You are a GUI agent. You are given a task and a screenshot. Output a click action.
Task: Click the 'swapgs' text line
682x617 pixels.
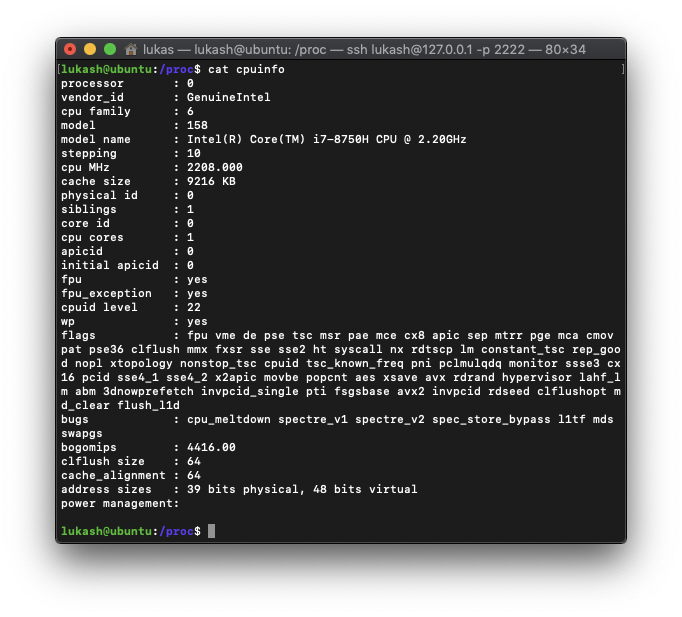pyautogui.click(x=82, y=434)
